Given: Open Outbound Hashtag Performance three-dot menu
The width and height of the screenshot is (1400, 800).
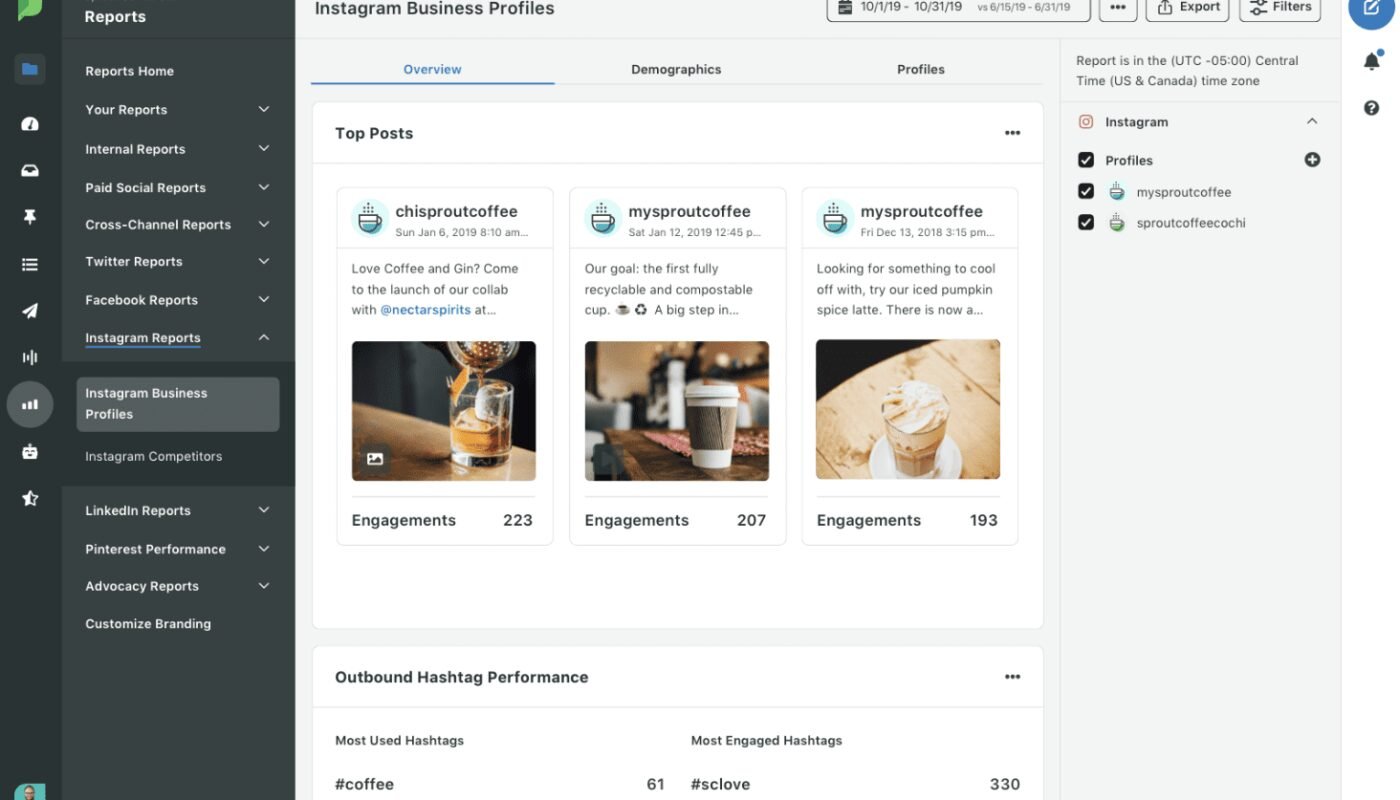Looking at the screenshot, I should (1012, 677).
